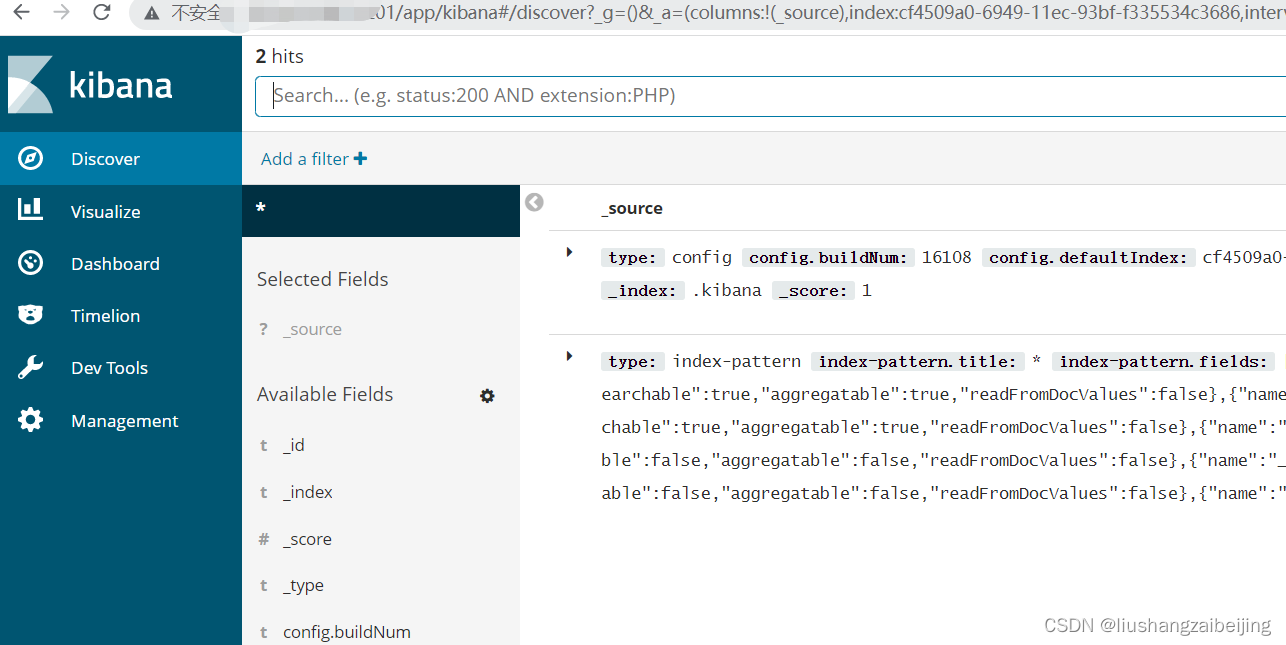Focus the Kibana search query box
The image size is (1286, 645).
tap(770, 96)
